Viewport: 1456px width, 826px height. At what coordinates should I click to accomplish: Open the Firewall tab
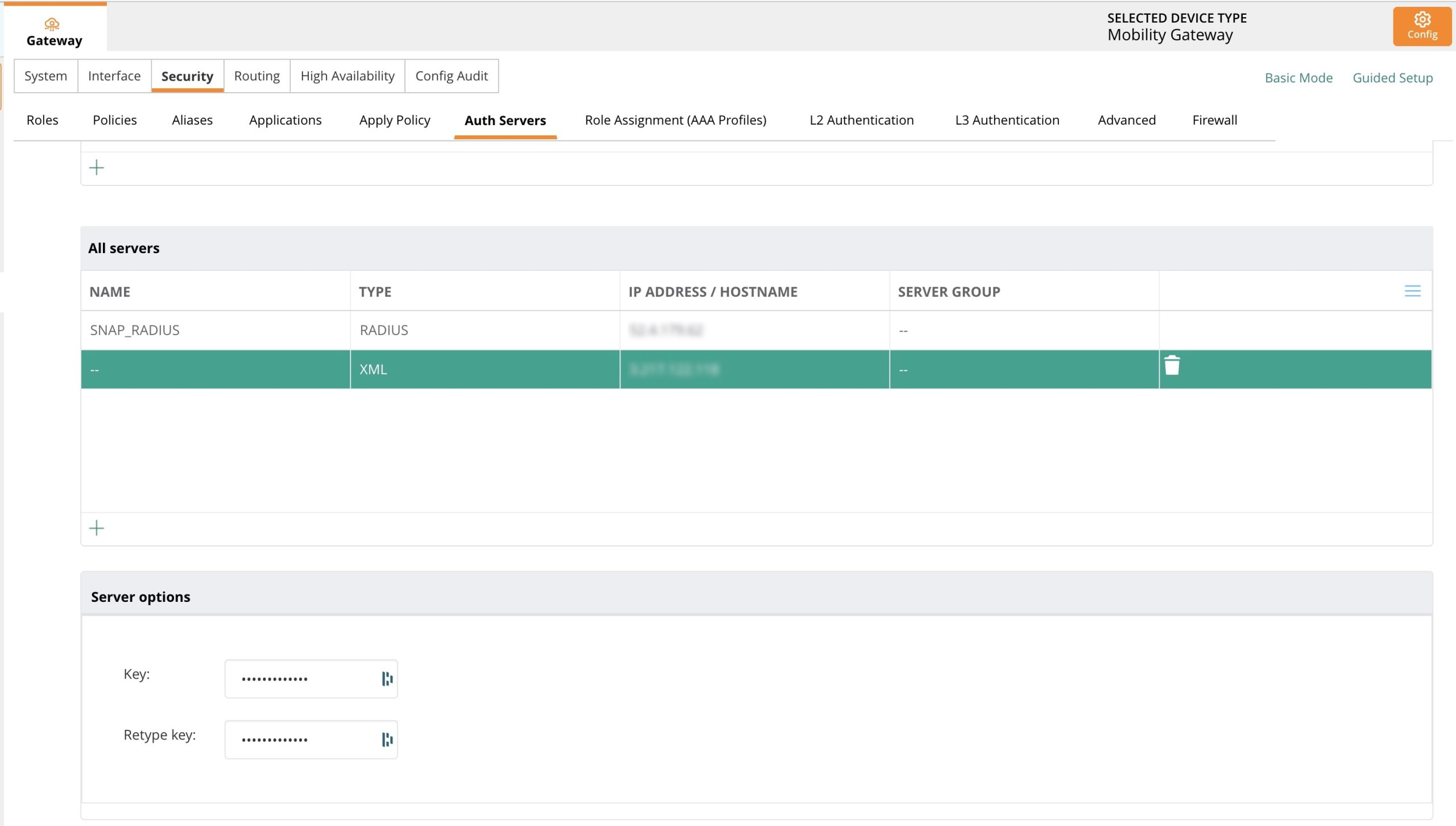coord(1214,120)
